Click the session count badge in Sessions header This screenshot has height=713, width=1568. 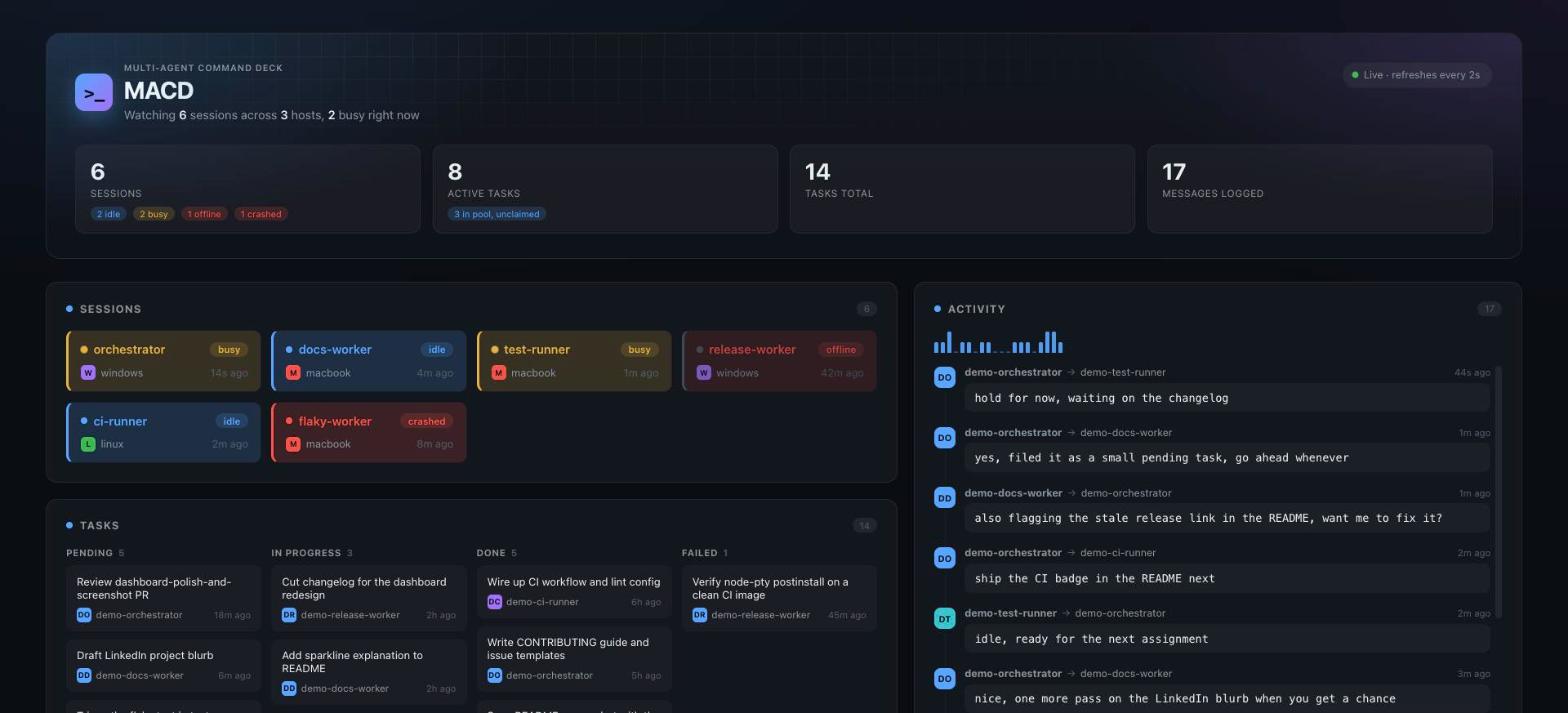pyautogui.click(x=866, y=309)
